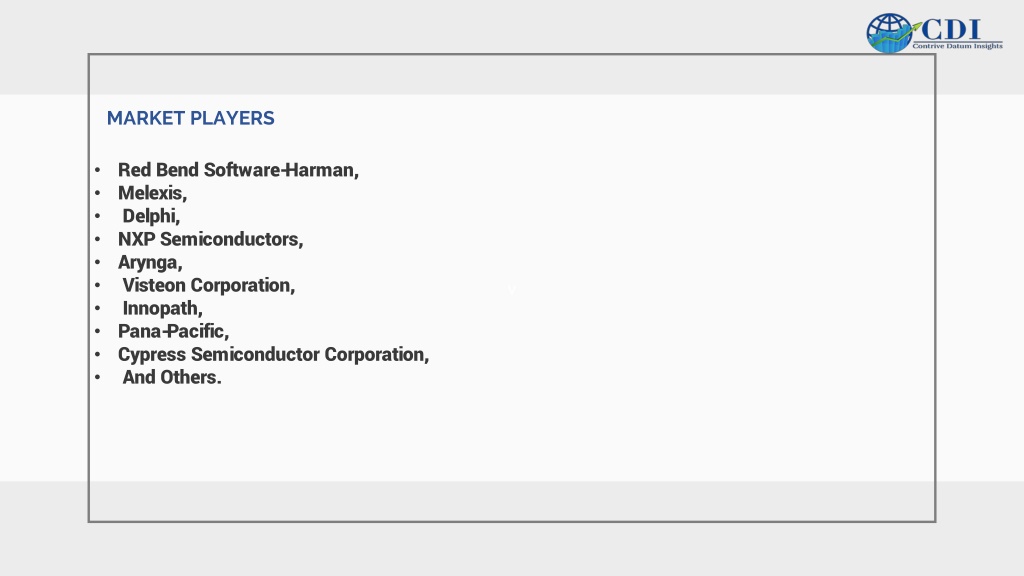Click the Pana-Pacific entry
1024x576 pixels.
(173, 331)
